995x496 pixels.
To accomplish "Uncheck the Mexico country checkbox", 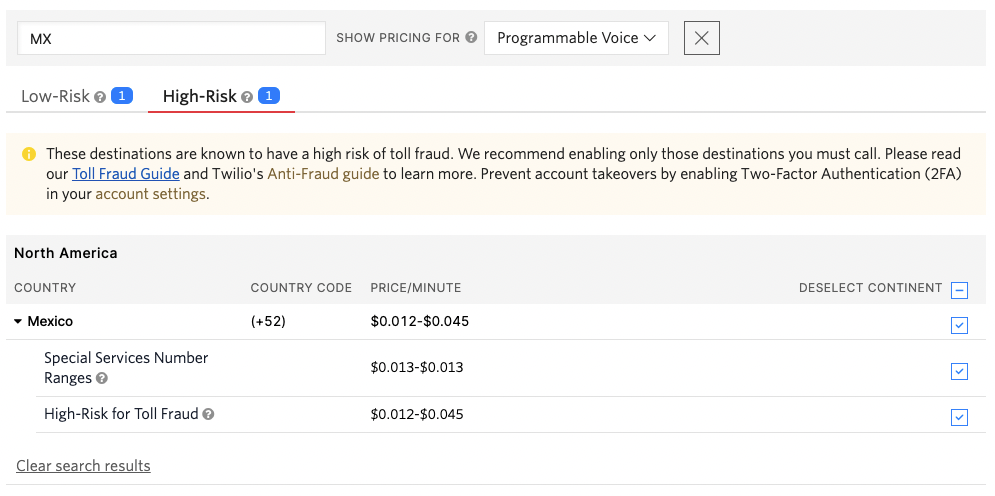I will pos(959,325).
